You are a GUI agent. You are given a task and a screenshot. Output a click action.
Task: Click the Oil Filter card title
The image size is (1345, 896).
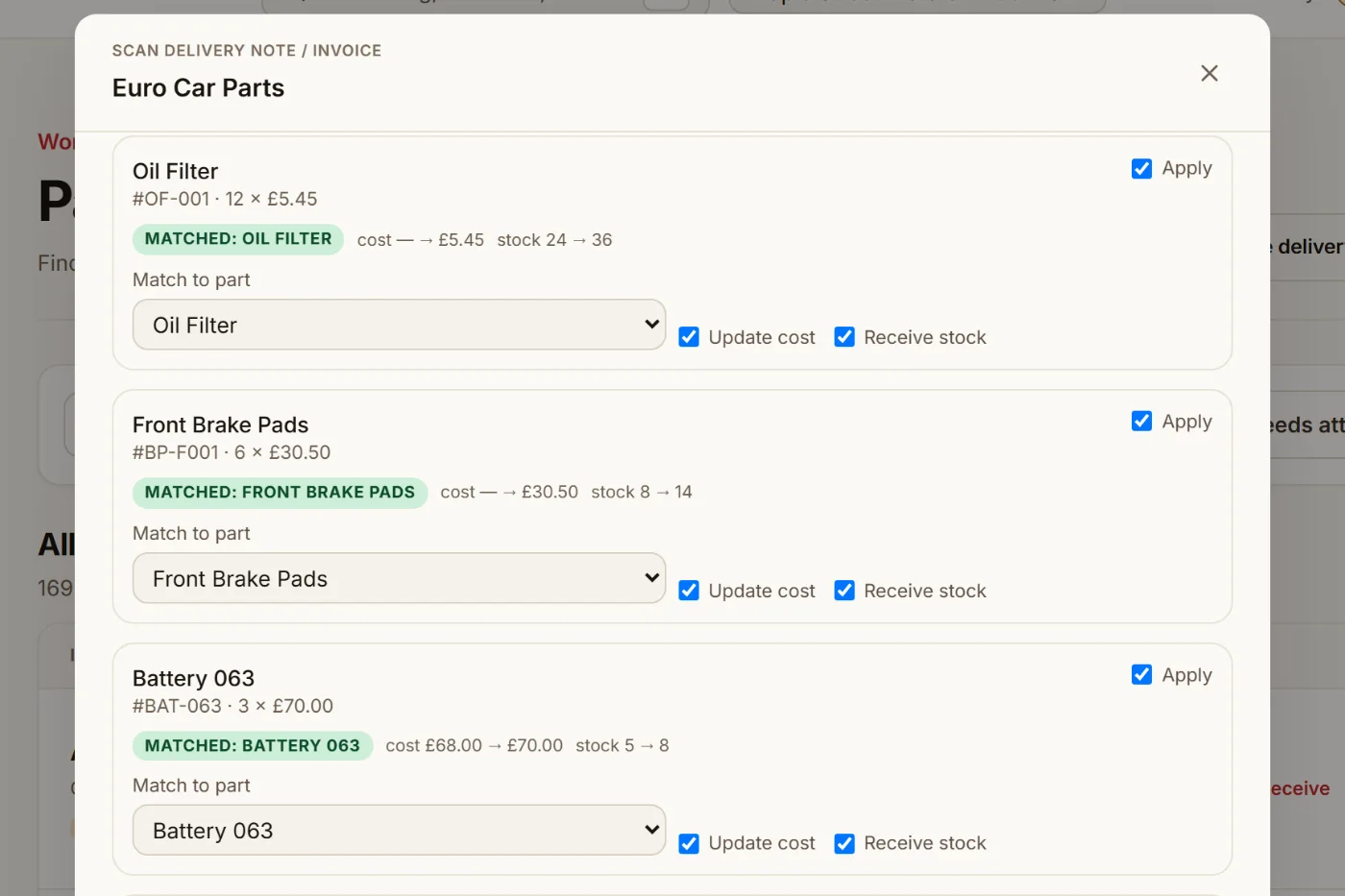[176, 172]
